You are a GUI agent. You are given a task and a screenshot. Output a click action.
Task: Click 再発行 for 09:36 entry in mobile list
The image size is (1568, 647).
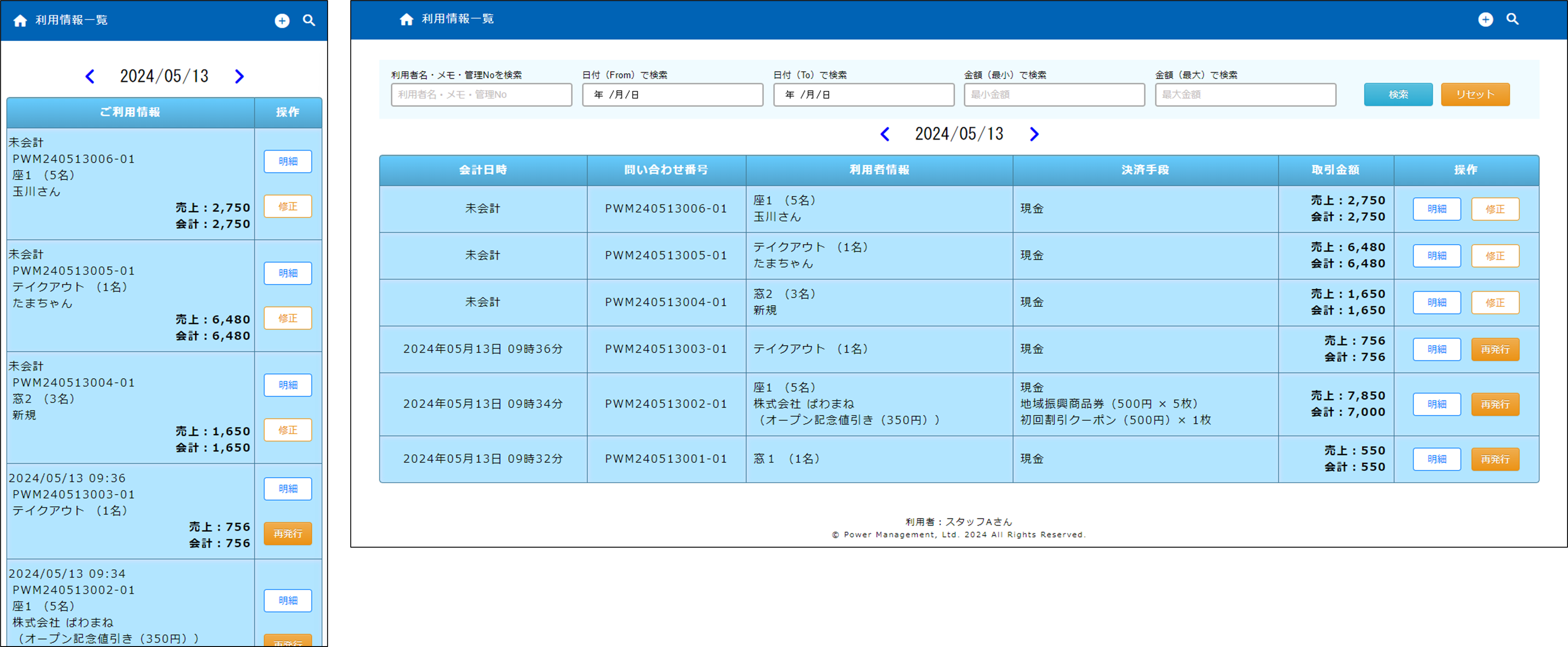point(288,534)
